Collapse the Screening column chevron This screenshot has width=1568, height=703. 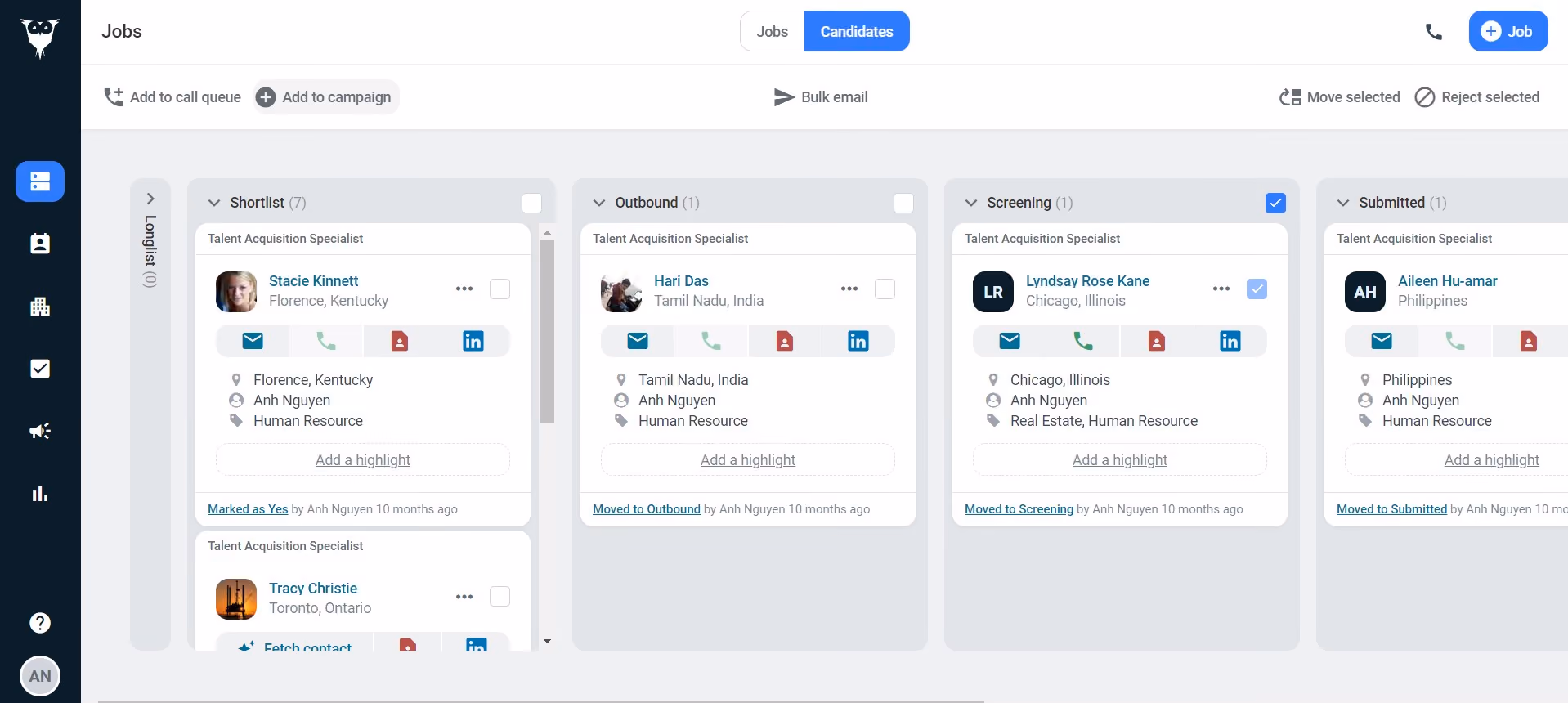tap(971, 203)
